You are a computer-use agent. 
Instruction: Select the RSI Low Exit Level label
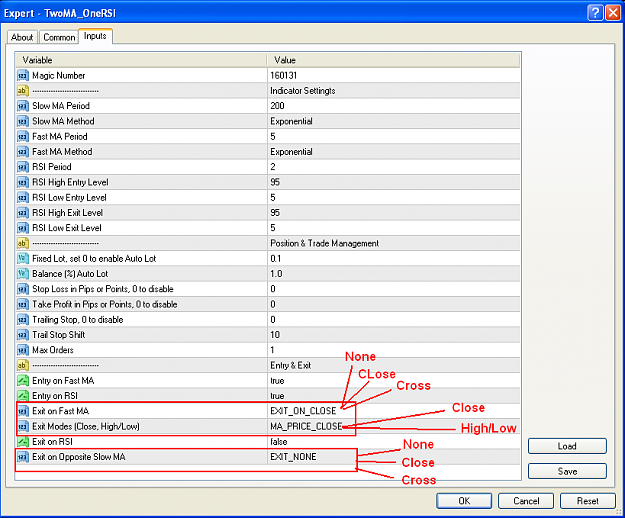(x=67, y=228)
